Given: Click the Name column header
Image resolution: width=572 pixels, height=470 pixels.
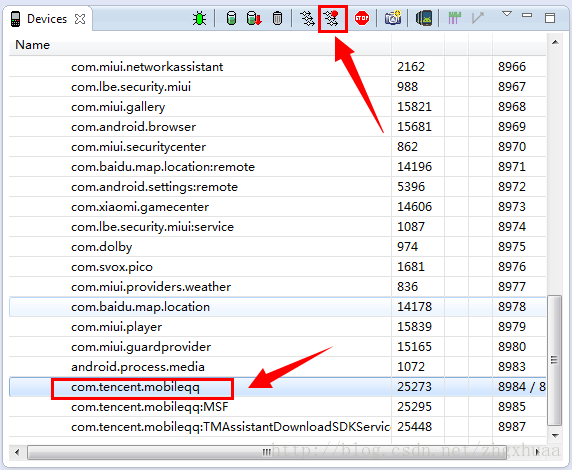Looking at the screenshot, I should coord(32,45).
